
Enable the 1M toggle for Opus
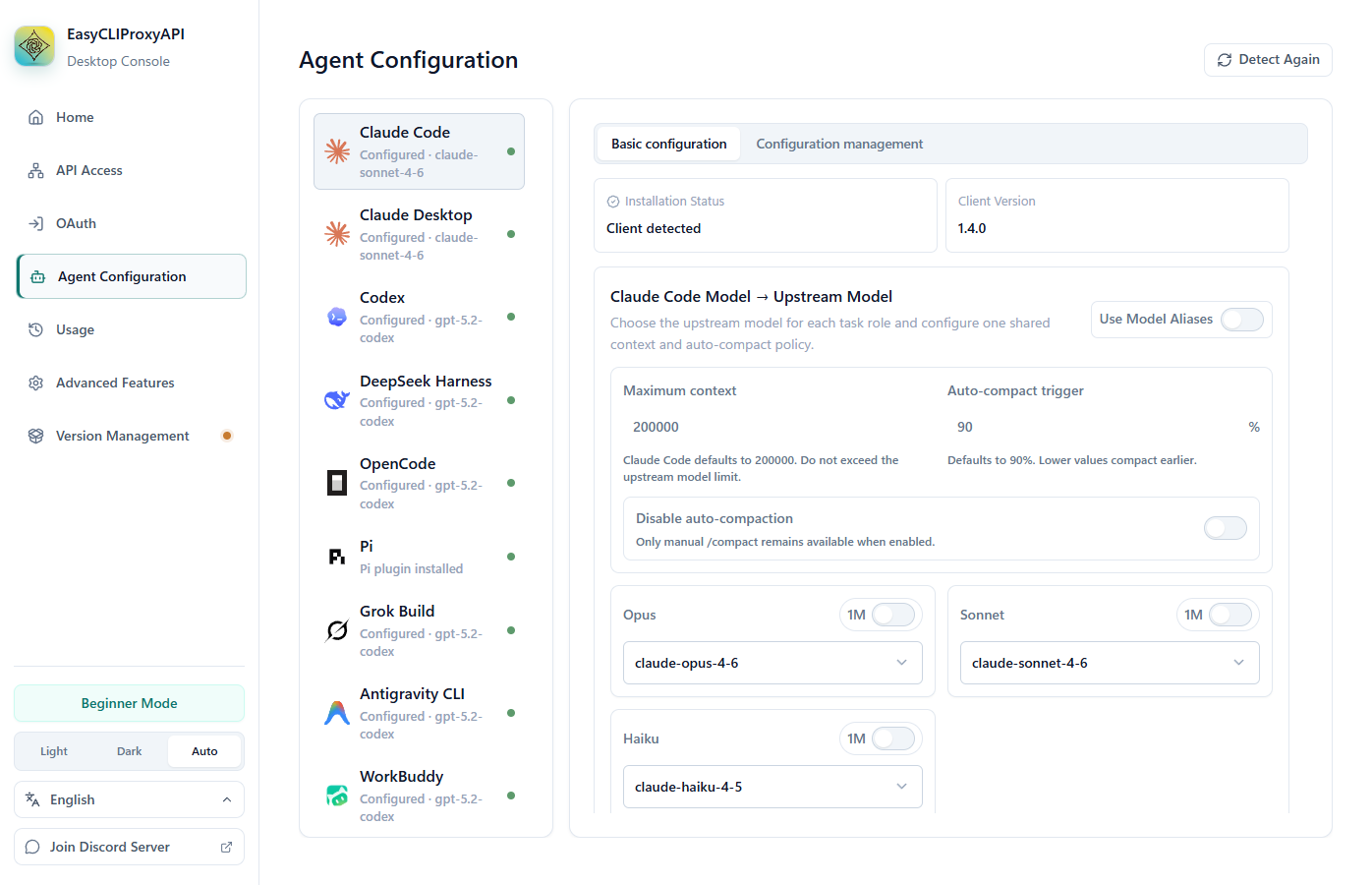893,615
